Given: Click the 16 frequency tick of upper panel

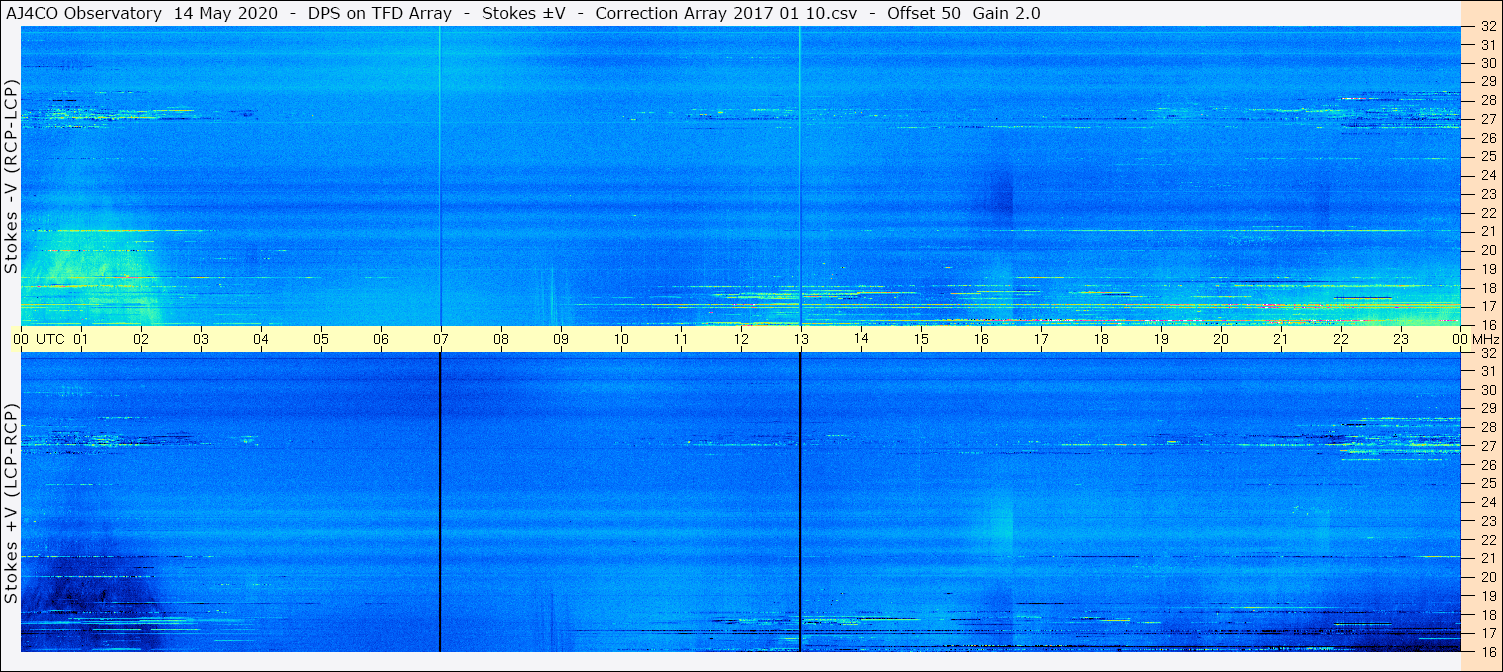Looking at the screenshot, I should pyautogui.click(x=1487, y=325).
